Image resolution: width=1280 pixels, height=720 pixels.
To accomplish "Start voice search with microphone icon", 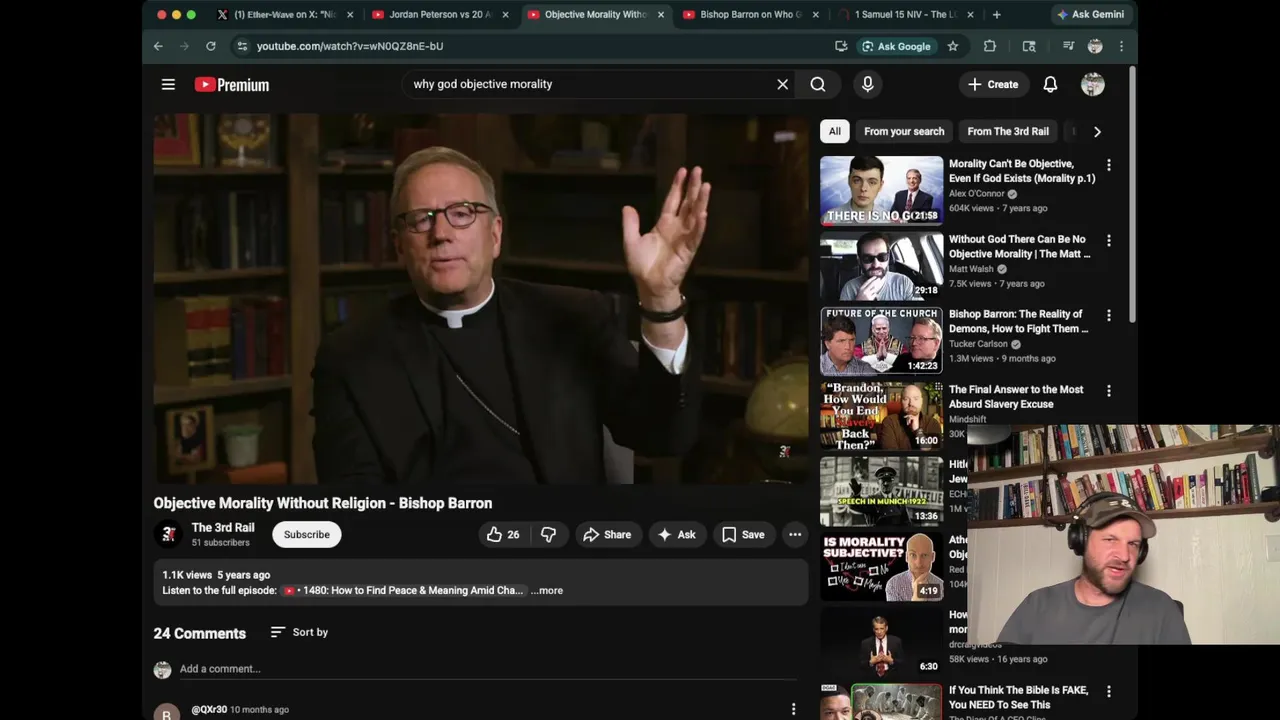I will tap(867, 84).
